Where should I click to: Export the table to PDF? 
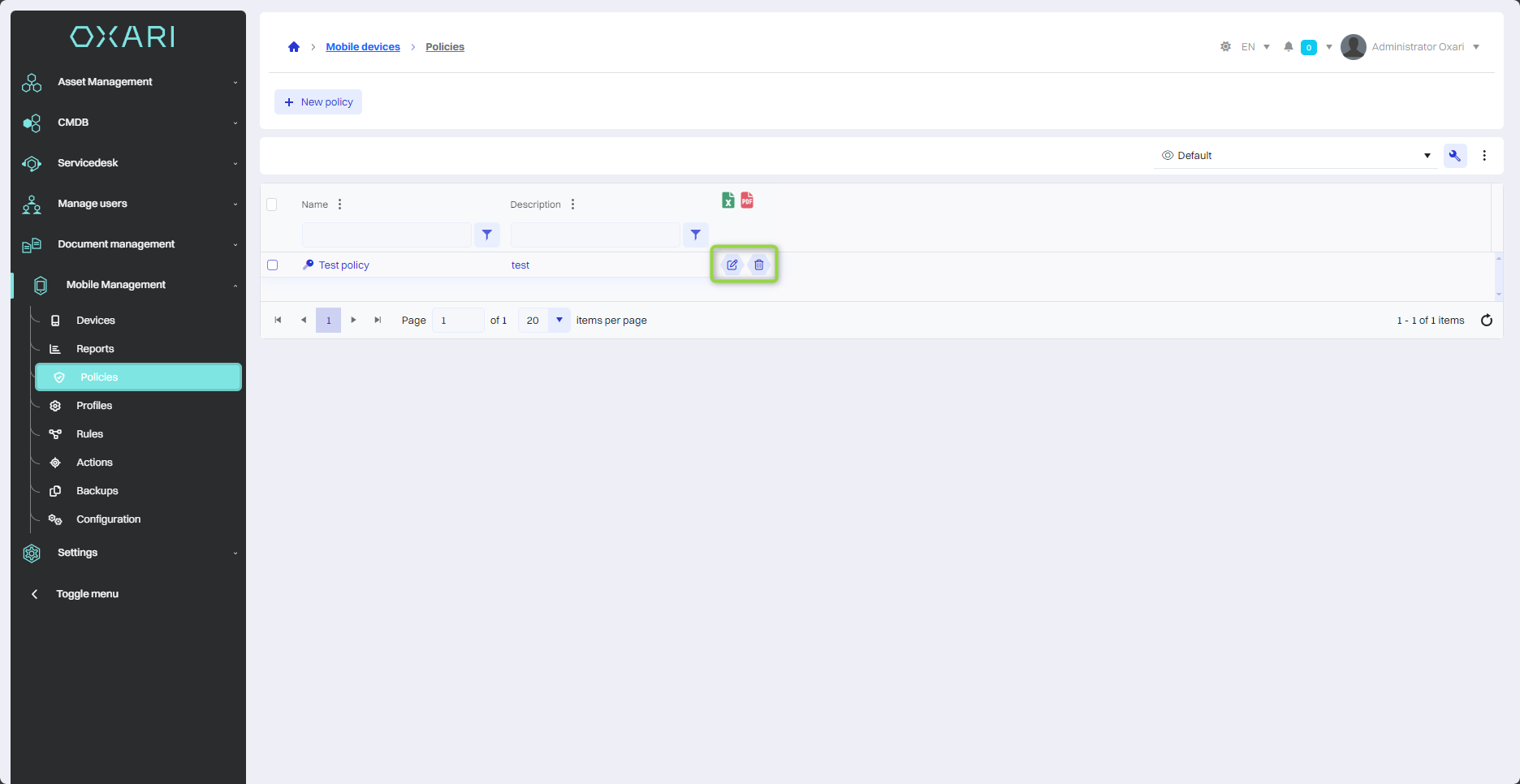click(x=747, y=200)
